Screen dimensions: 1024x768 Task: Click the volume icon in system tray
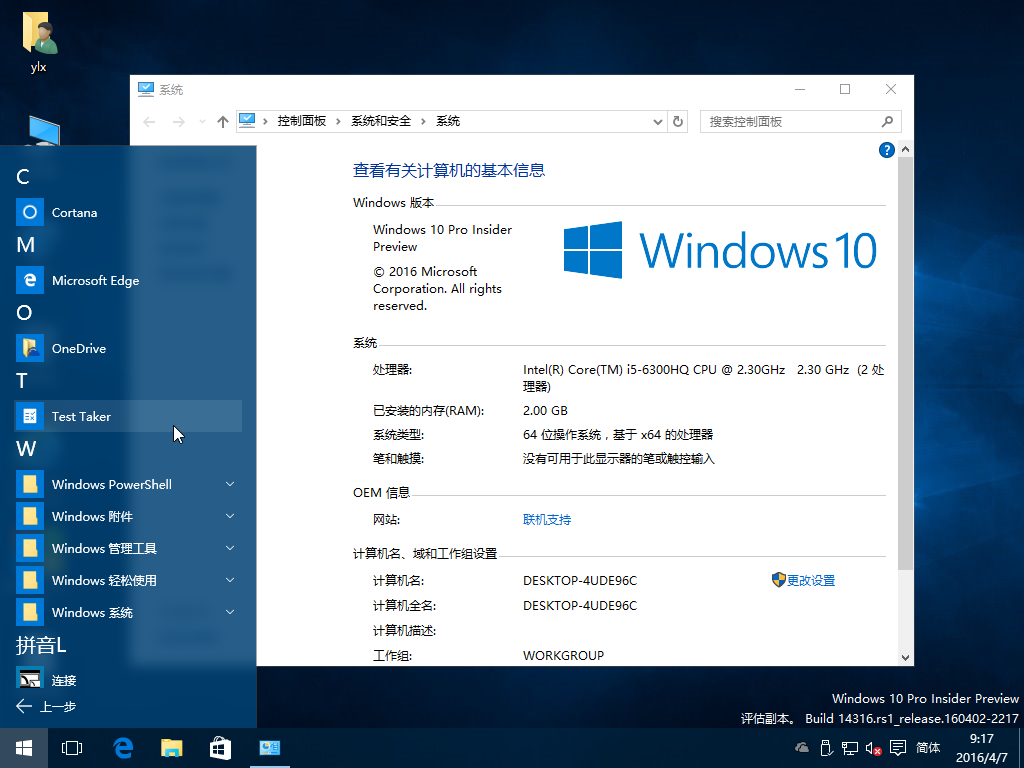872,748
